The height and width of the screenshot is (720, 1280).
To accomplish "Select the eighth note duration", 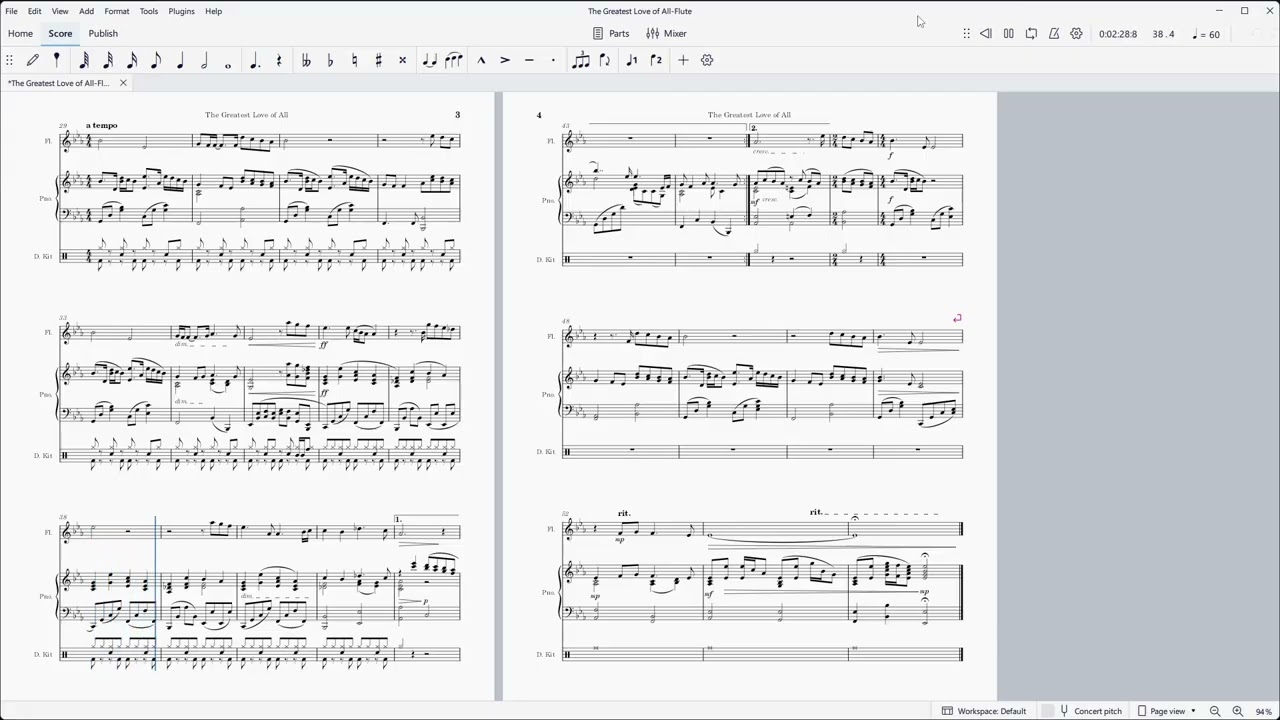I will (x=156, y=60).
